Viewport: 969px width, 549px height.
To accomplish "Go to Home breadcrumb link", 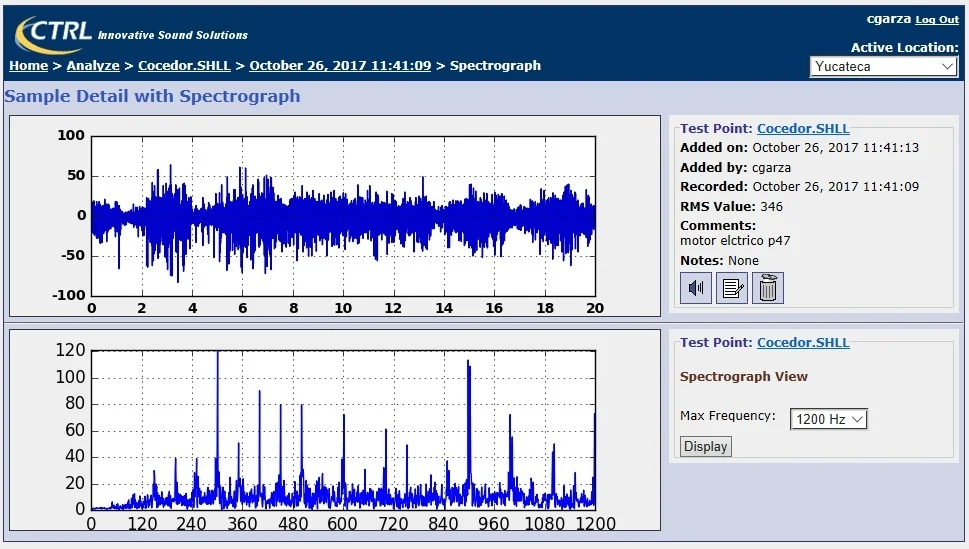I will [x=28, y=66].
